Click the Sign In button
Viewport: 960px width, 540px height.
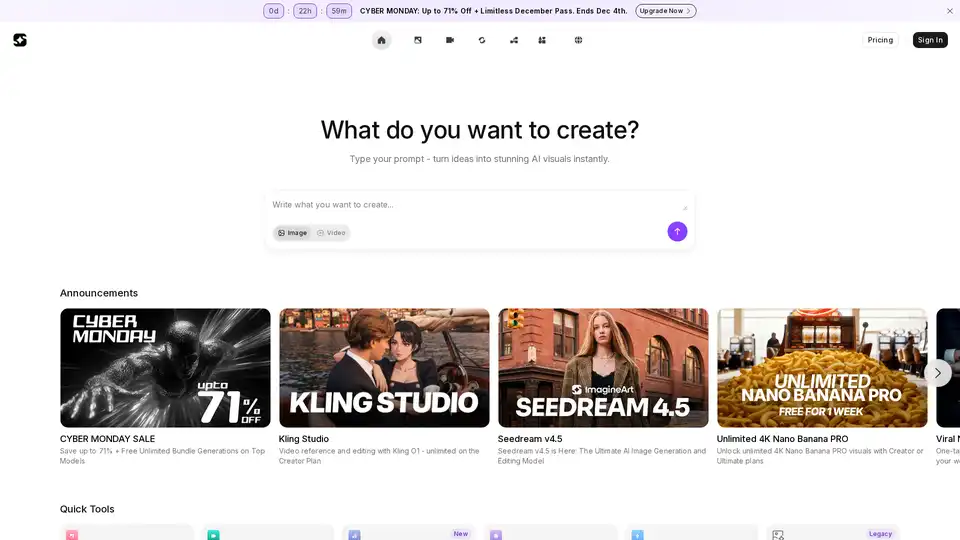930,40
